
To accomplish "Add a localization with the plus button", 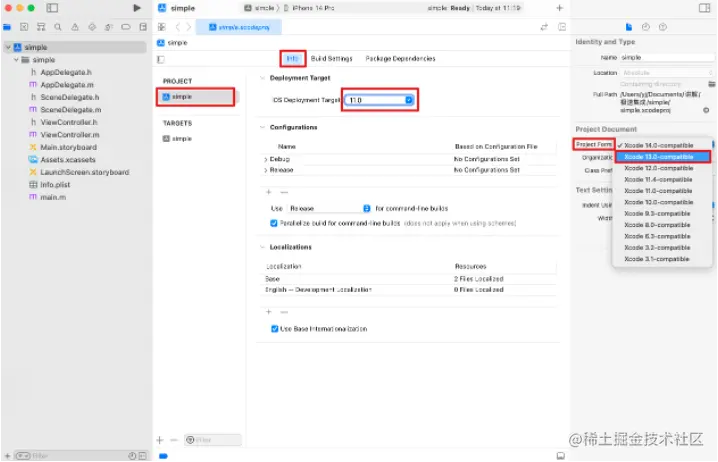I will click(269, 312).
